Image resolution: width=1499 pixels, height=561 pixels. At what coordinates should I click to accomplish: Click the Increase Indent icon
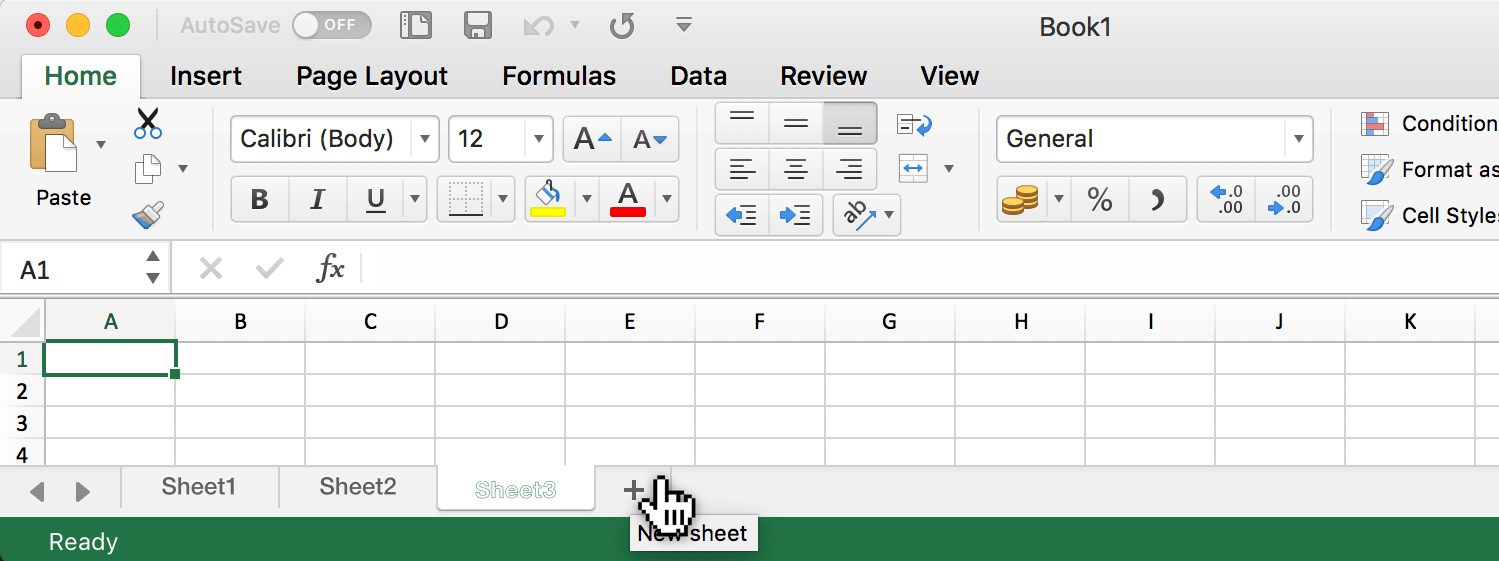pos(795,215)
